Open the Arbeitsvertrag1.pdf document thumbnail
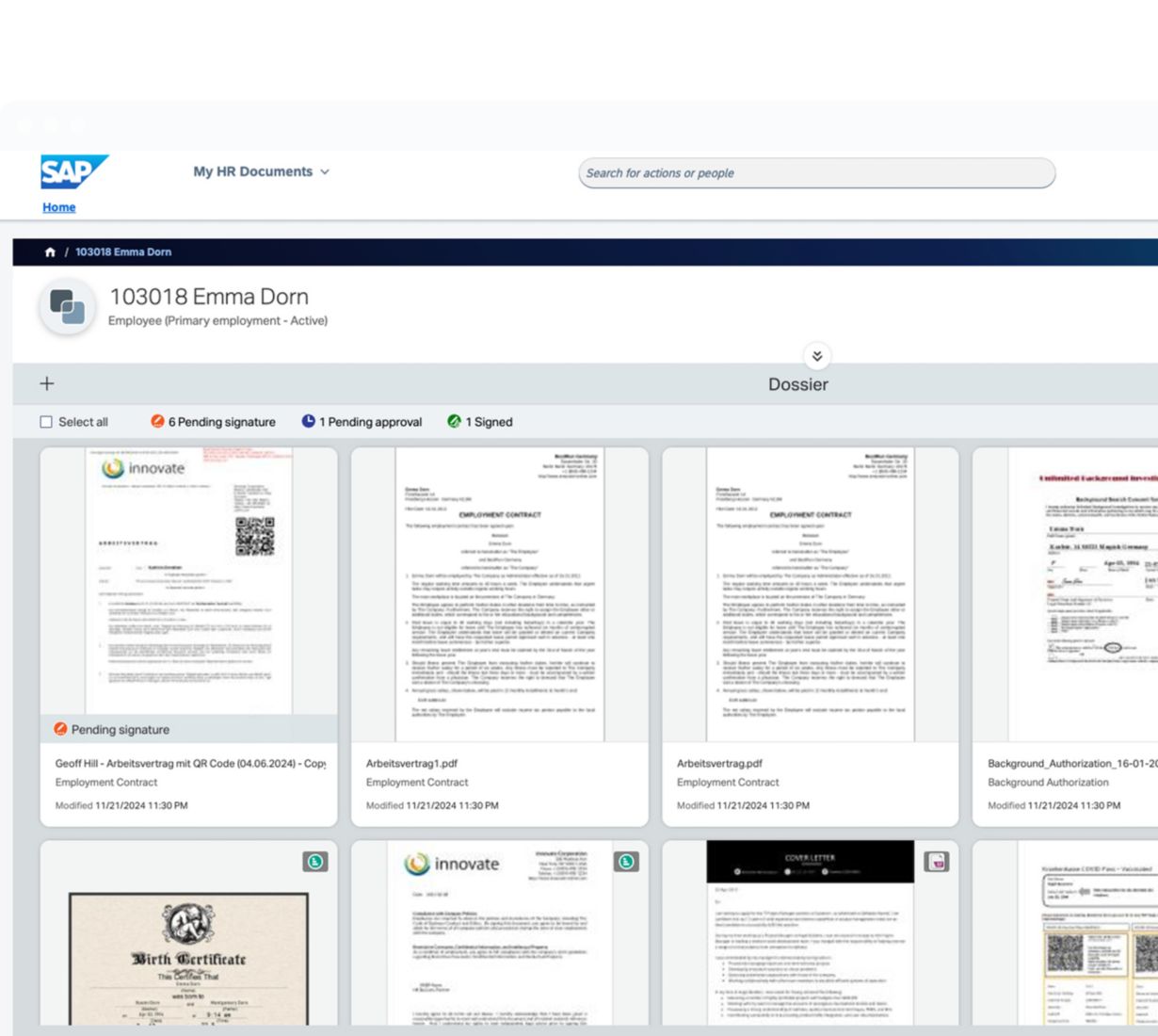Image resolution: width=1158 pixels, height=1036 pixels. pyautogui.click(x=499, y=593)
